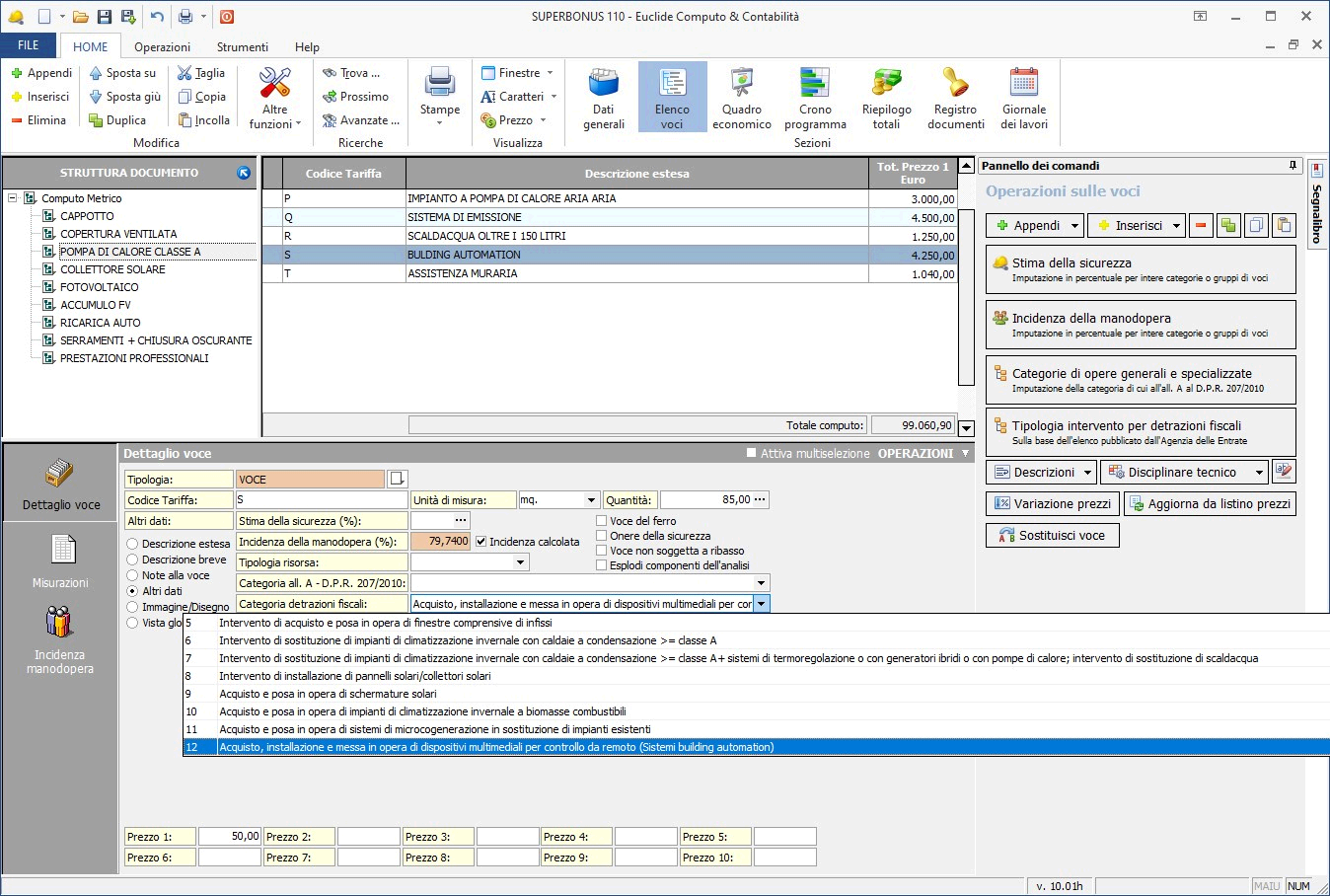Open the Registro documenti section

pyautogui.click(x=955, y=98)
